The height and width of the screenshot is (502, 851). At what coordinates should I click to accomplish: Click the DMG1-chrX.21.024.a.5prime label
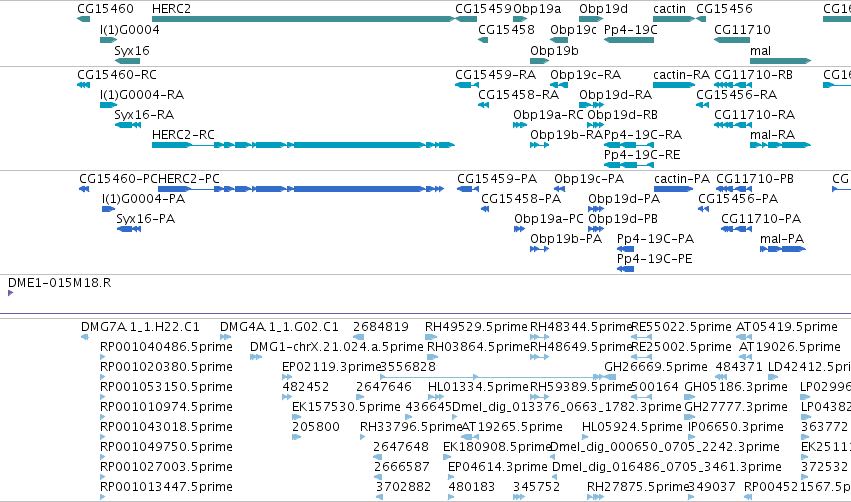click(336, 346)
